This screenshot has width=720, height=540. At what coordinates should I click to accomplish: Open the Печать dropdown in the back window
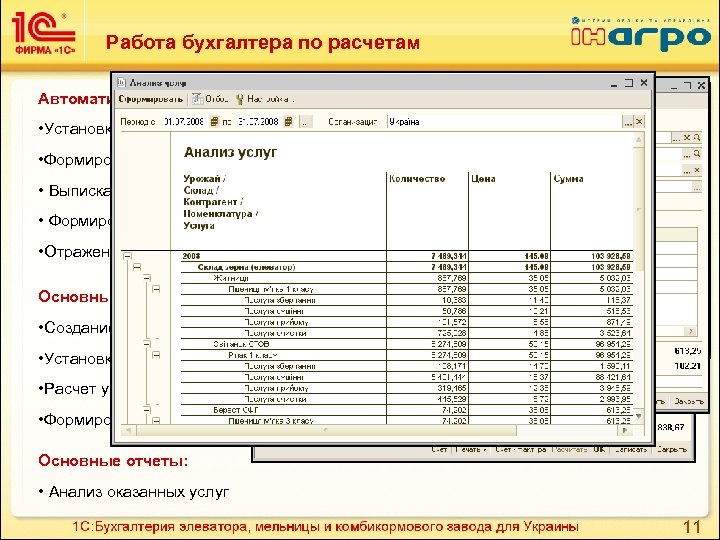click(471, 450)
